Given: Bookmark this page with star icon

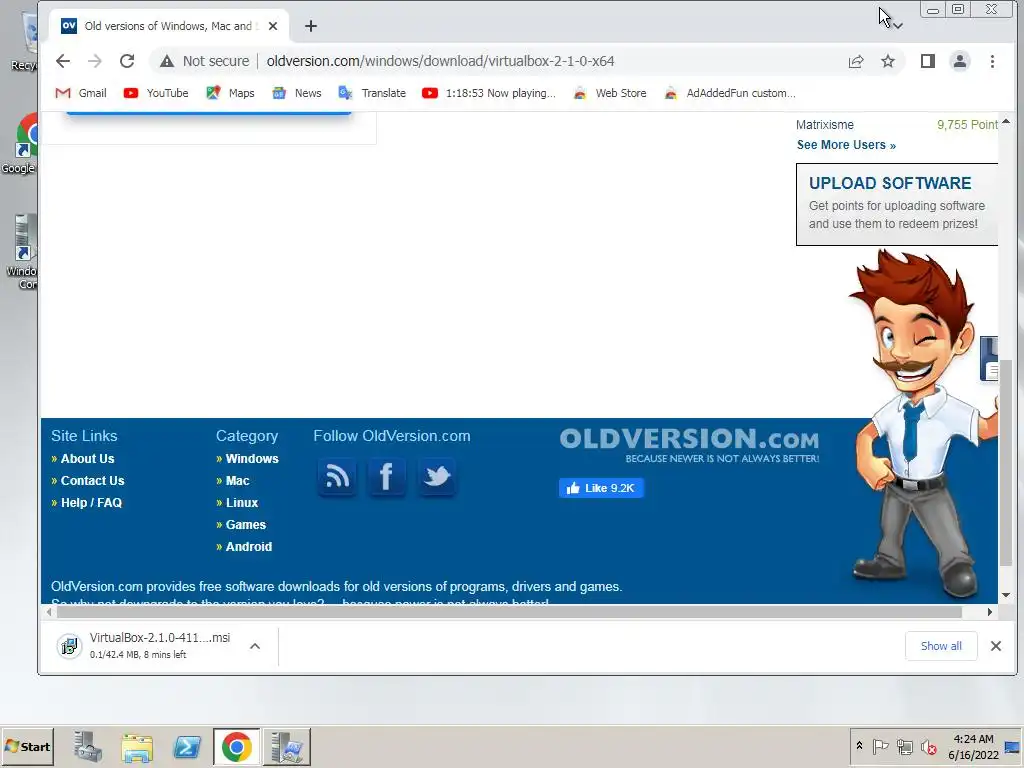Looking at the screenshot, I should [x=888, y=61].
